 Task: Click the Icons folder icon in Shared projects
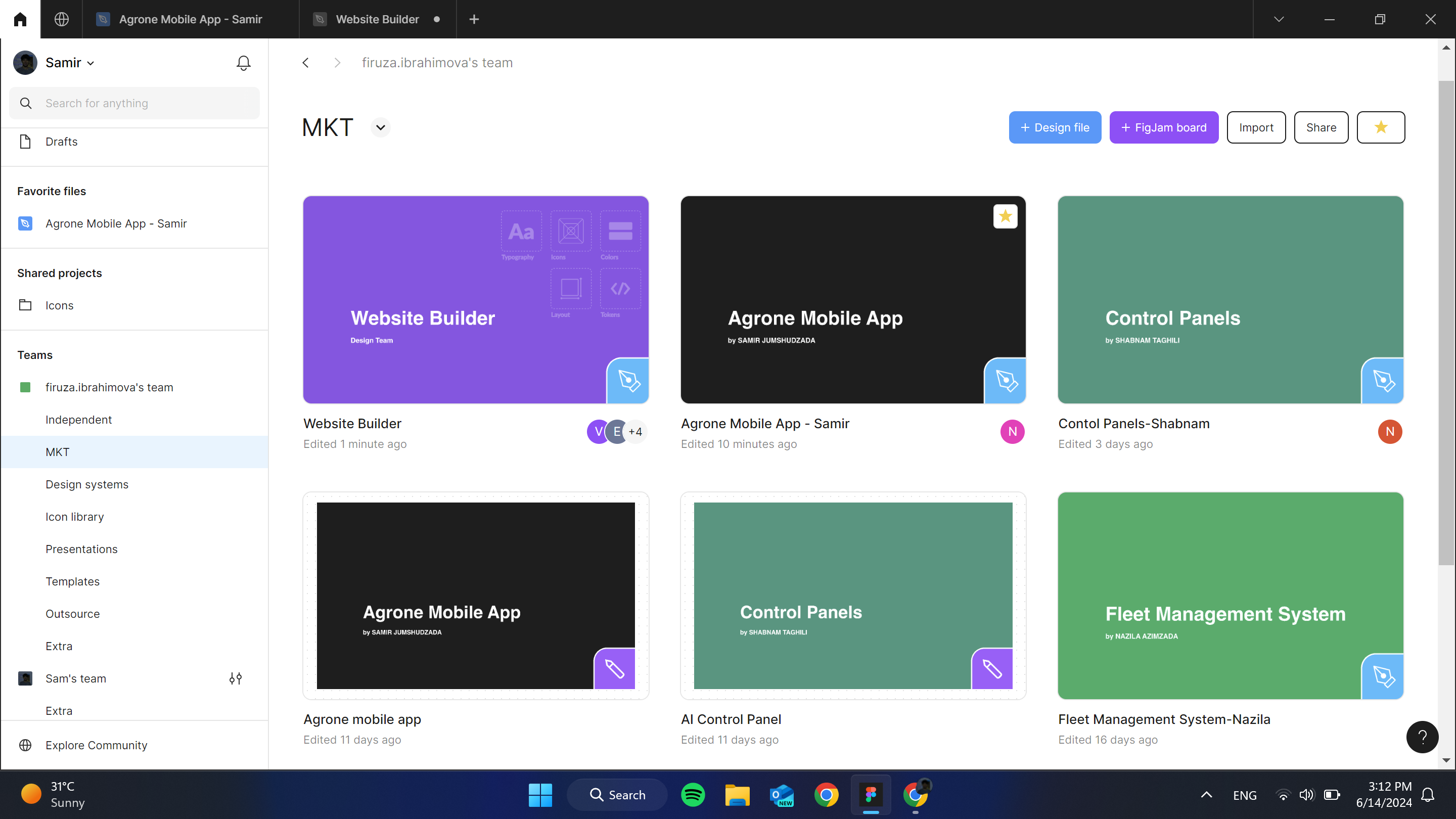(25, 305)
